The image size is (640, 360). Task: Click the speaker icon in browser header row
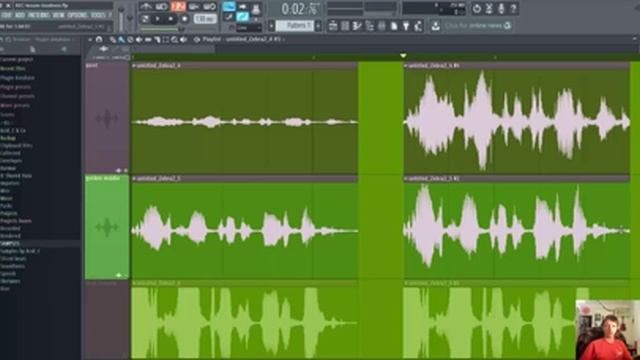(64, 49)
